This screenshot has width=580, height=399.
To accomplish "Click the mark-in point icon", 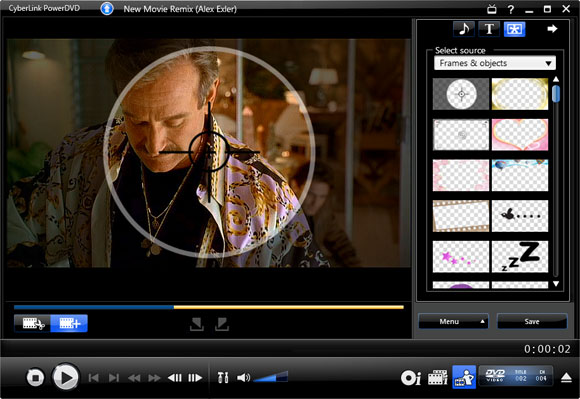I will click(197, 324).
